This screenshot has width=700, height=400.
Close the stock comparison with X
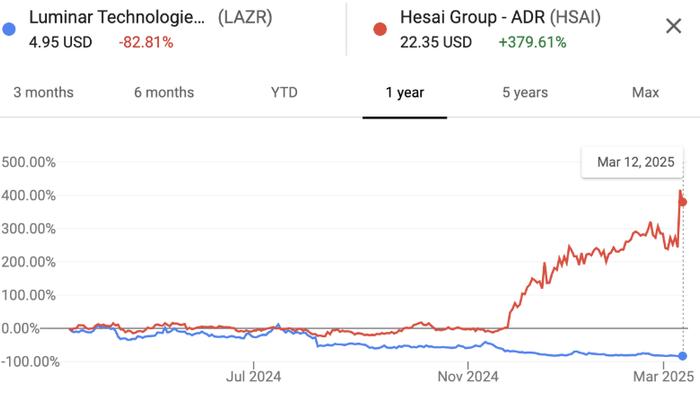[x=673, y=26]
